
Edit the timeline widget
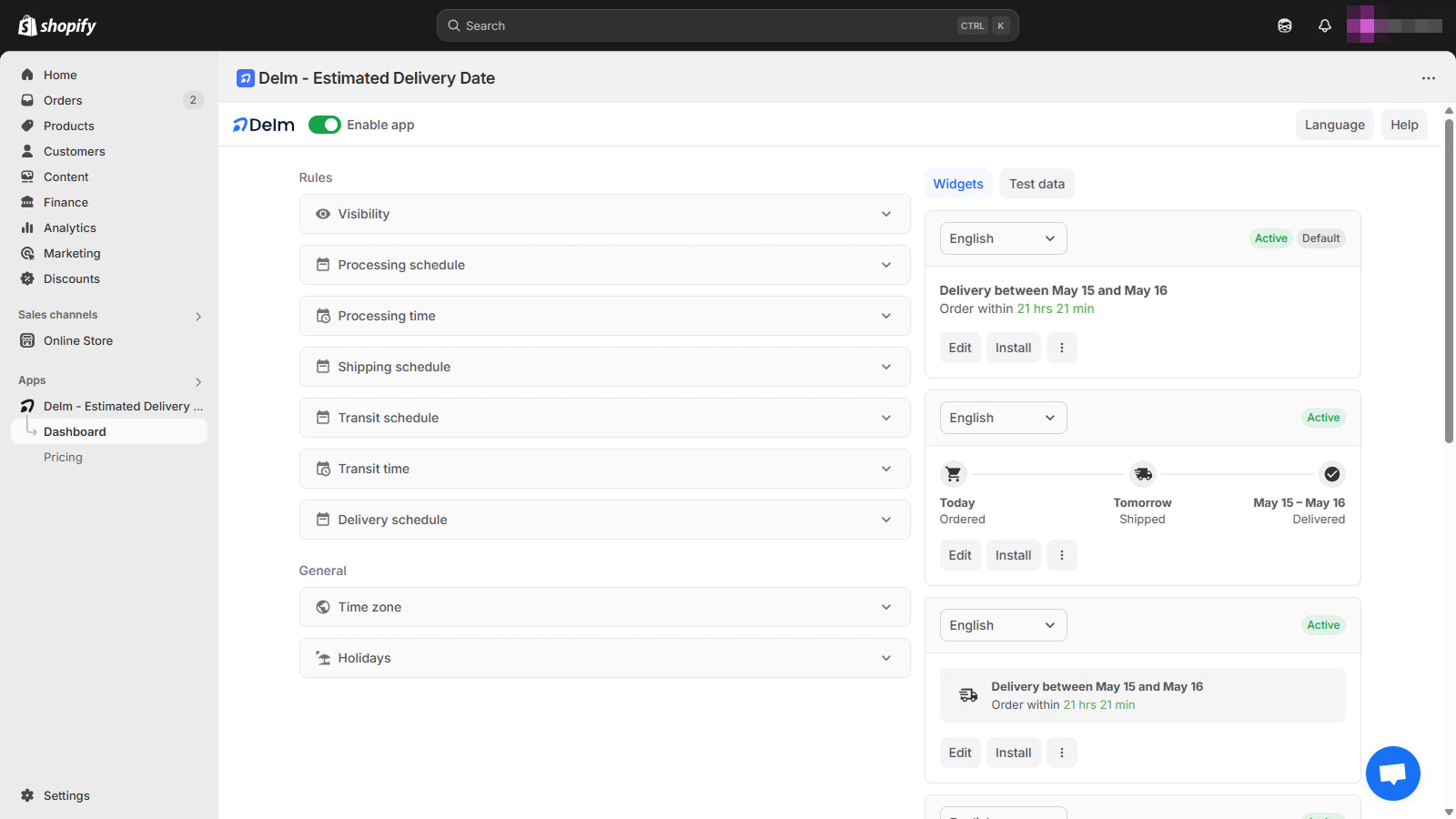pos(960,555)
